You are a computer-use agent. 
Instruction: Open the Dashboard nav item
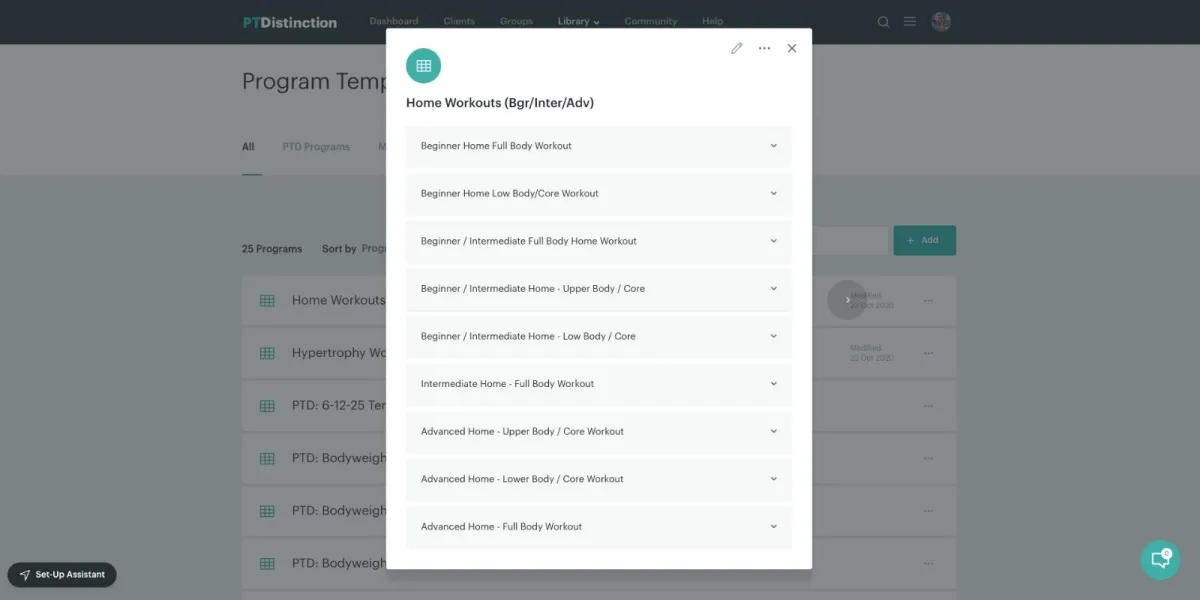coord(394,21)
